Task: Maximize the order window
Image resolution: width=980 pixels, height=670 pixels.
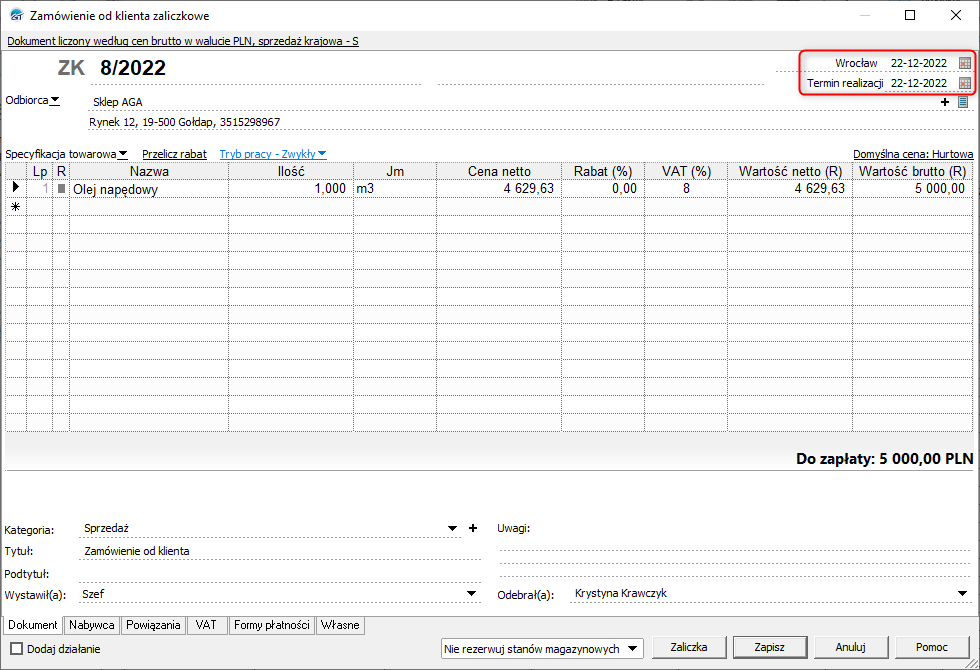Action: 910,15
